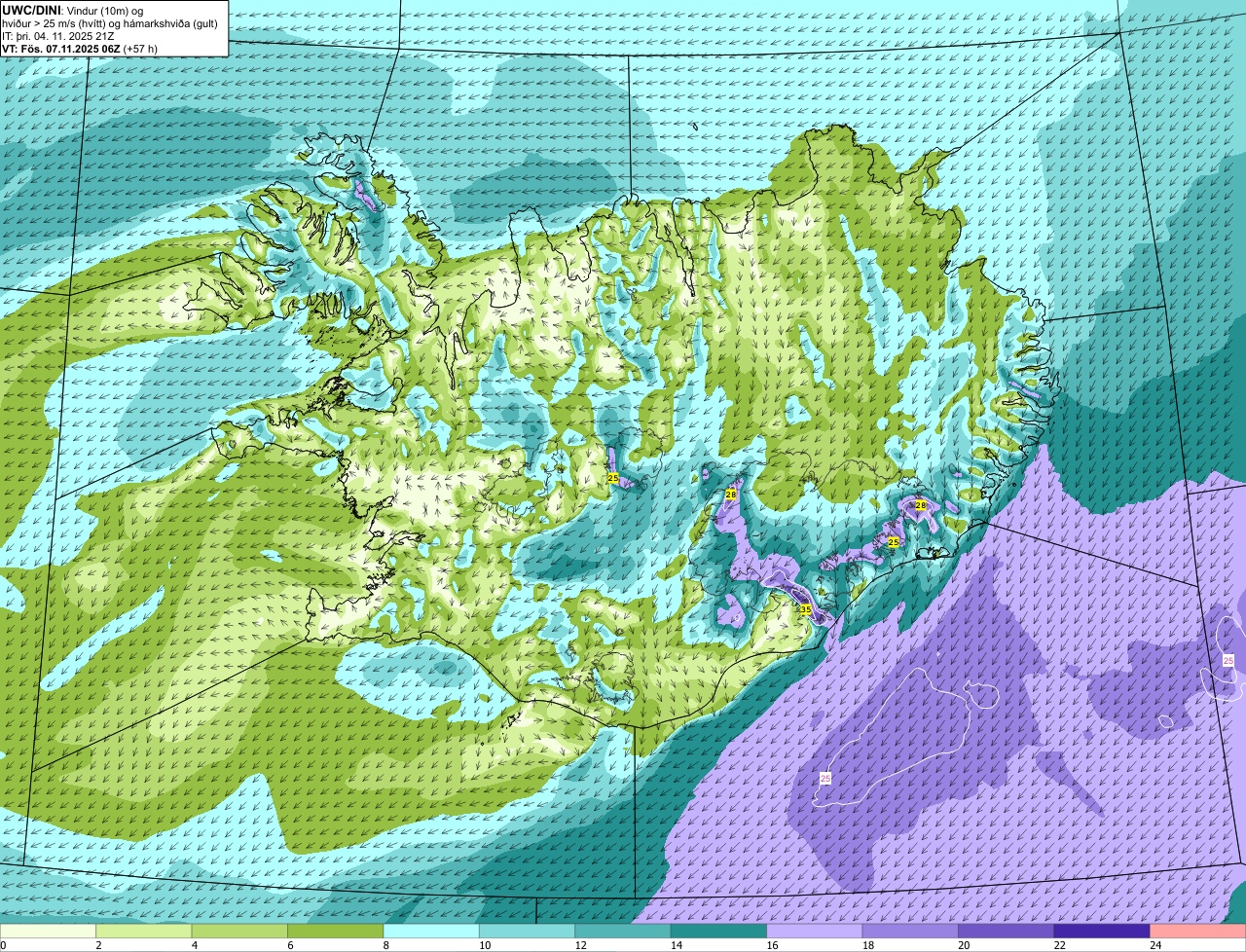Click the 6–8 m/s olive green legend color
1246x952 pixels.
pyautogui.click(x=336, y=931)
